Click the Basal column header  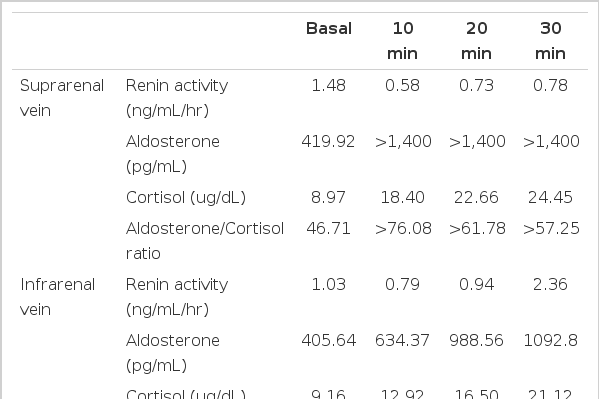pyautogui.click(x=329, y=29)
